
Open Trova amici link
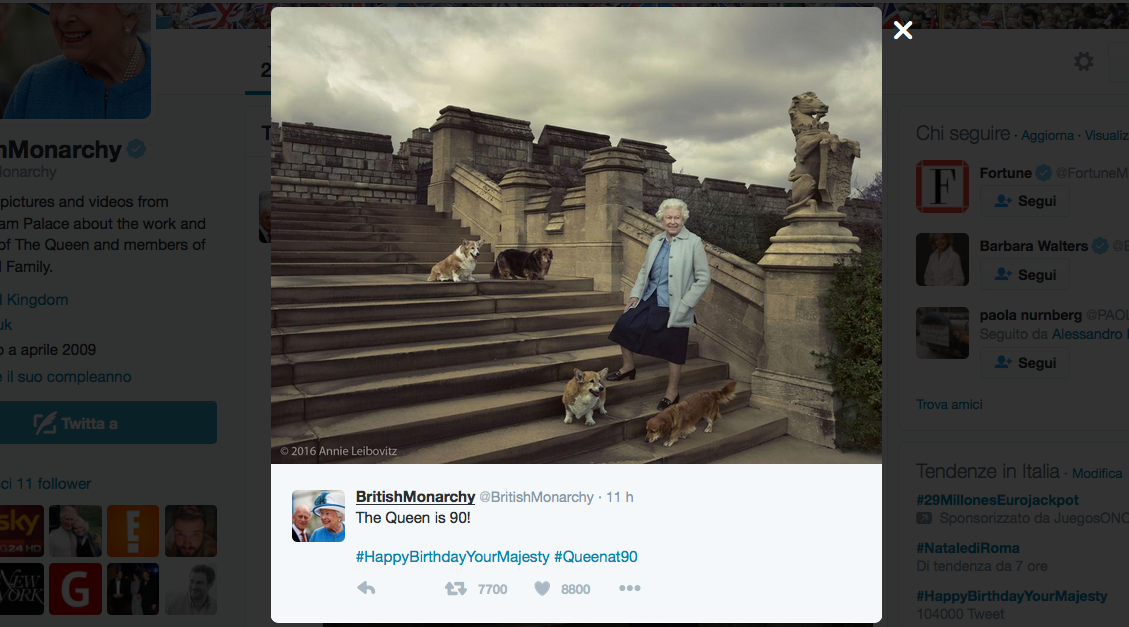tap(949, 405)
